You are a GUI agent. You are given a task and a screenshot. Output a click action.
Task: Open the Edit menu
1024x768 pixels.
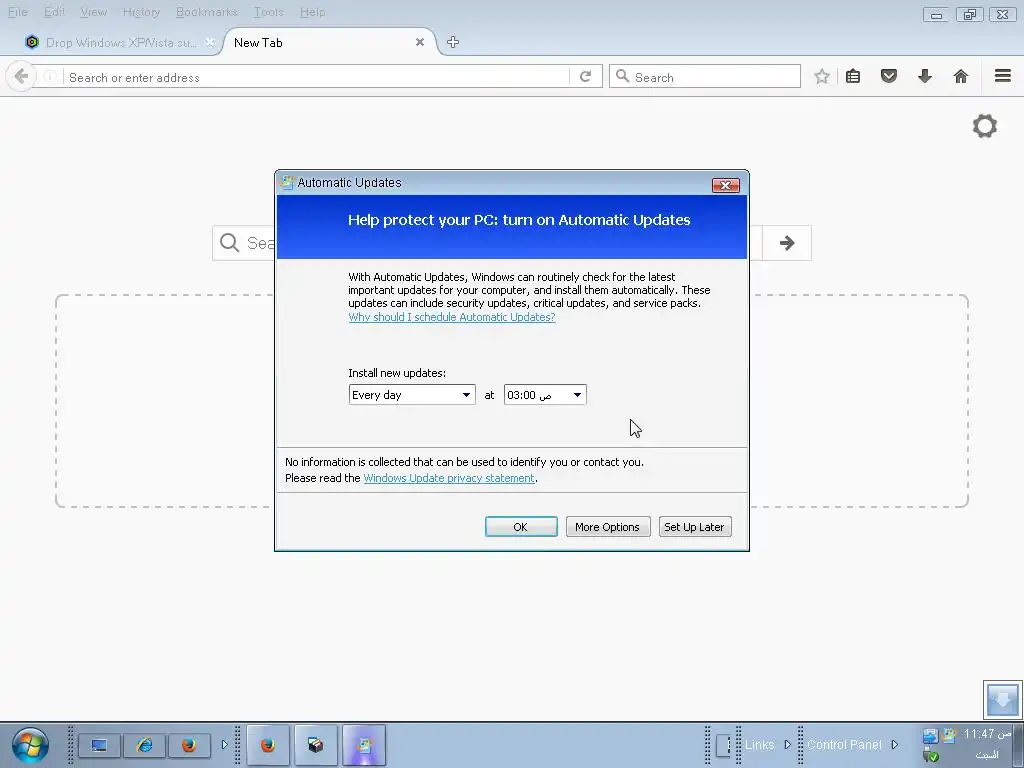pos(54,12)
